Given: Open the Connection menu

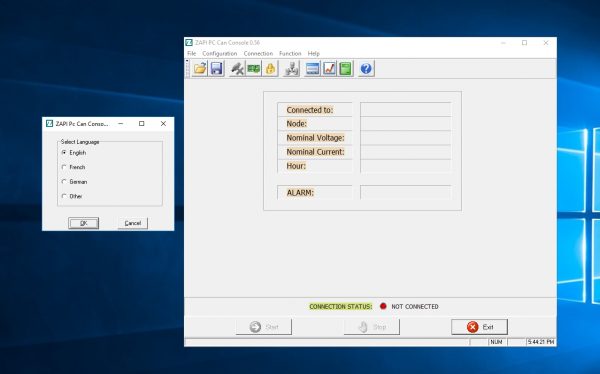Looking at the screenshot, I should click(x=258, y=54).
